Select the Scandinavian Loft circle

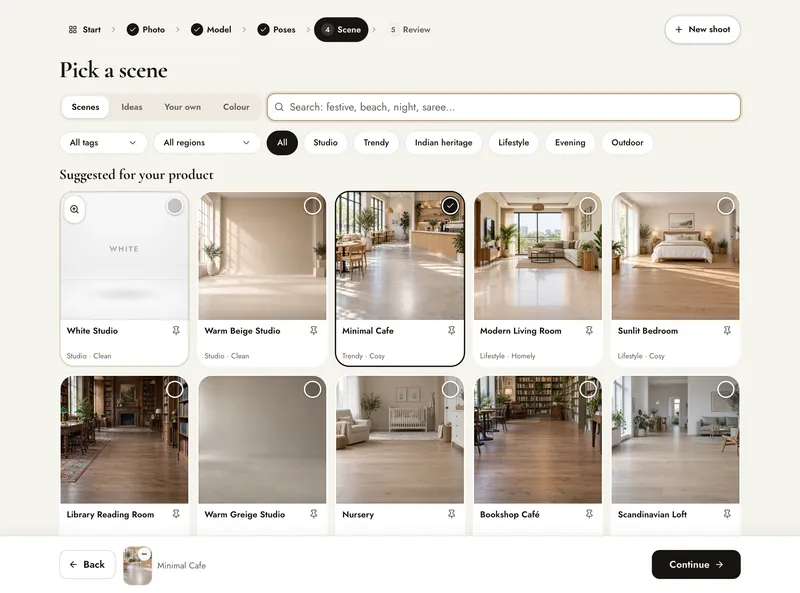pos(726,389)
